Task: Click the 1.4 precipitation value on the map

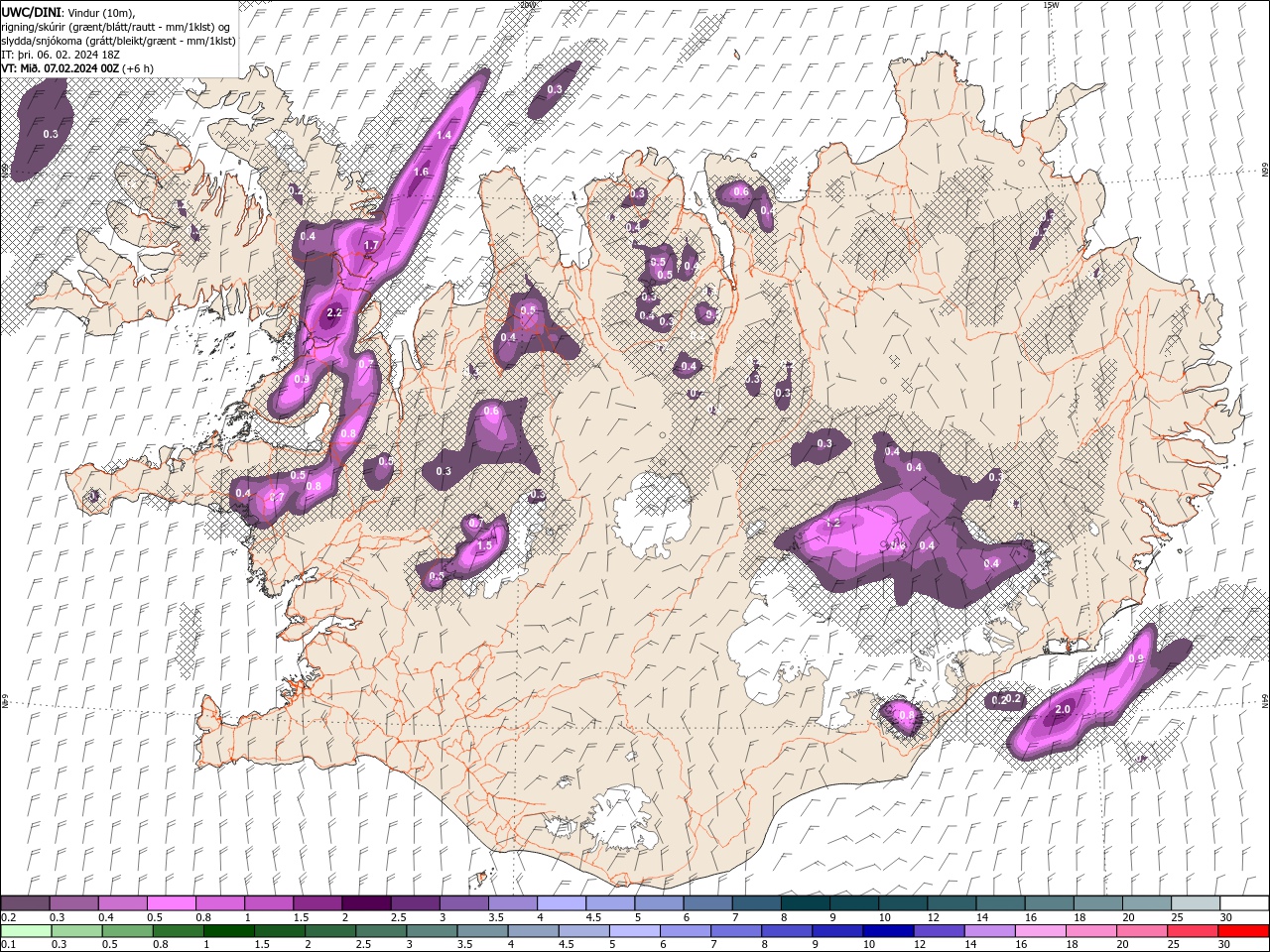Action: pos(444,135)
